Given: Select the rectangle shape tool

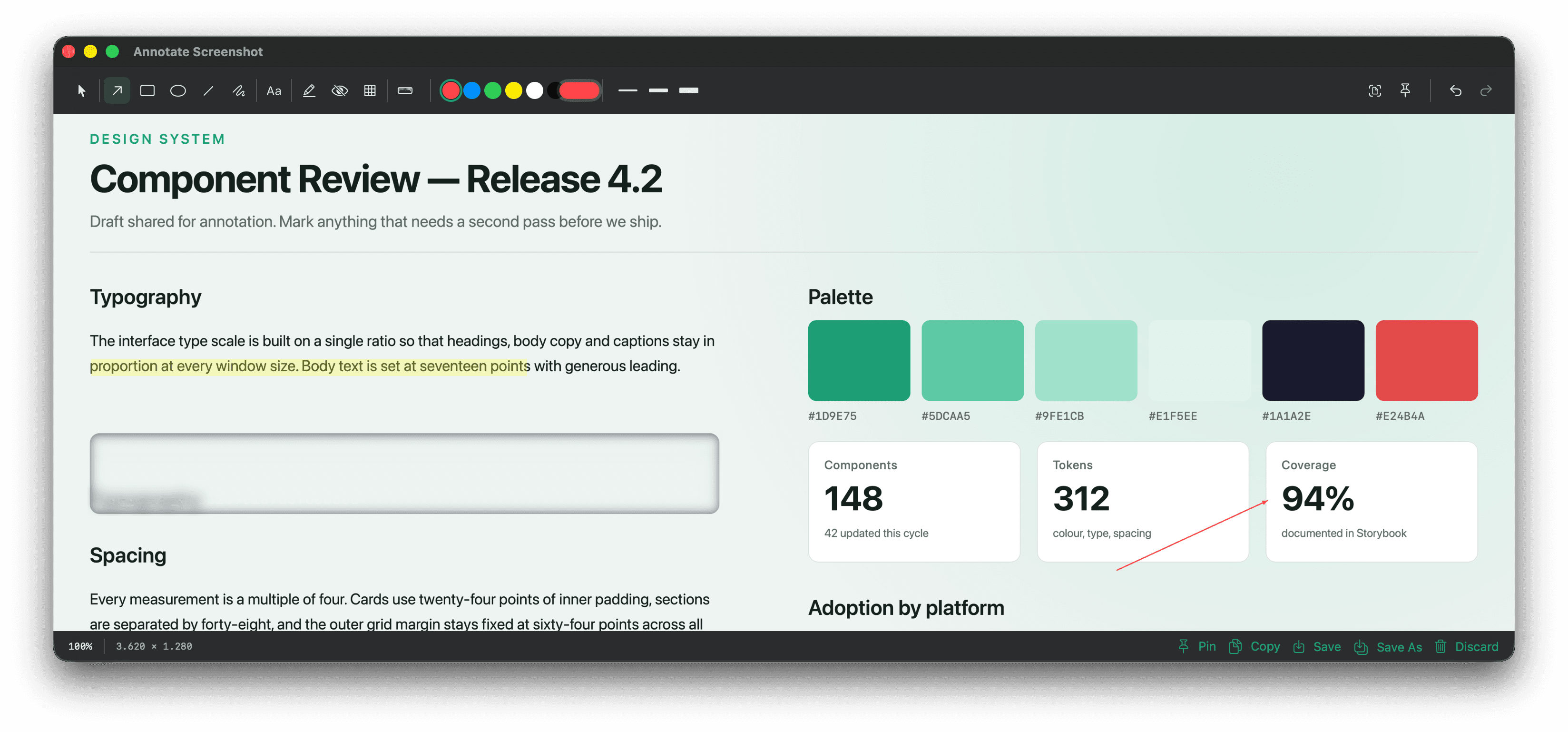Looking at the screenshot, I should 147,91.
